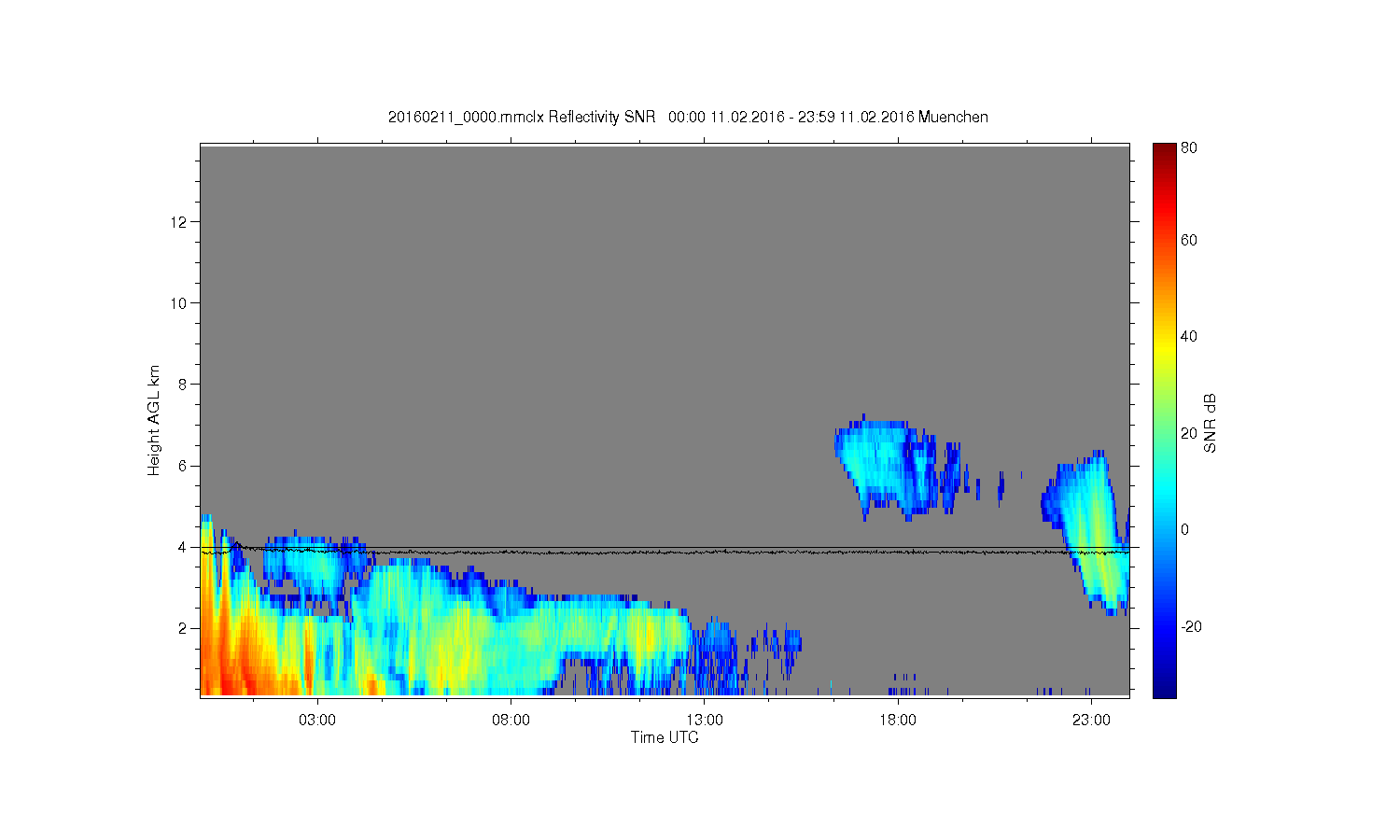
Task: Click the height tick label 2
Action: pos(183,628)
